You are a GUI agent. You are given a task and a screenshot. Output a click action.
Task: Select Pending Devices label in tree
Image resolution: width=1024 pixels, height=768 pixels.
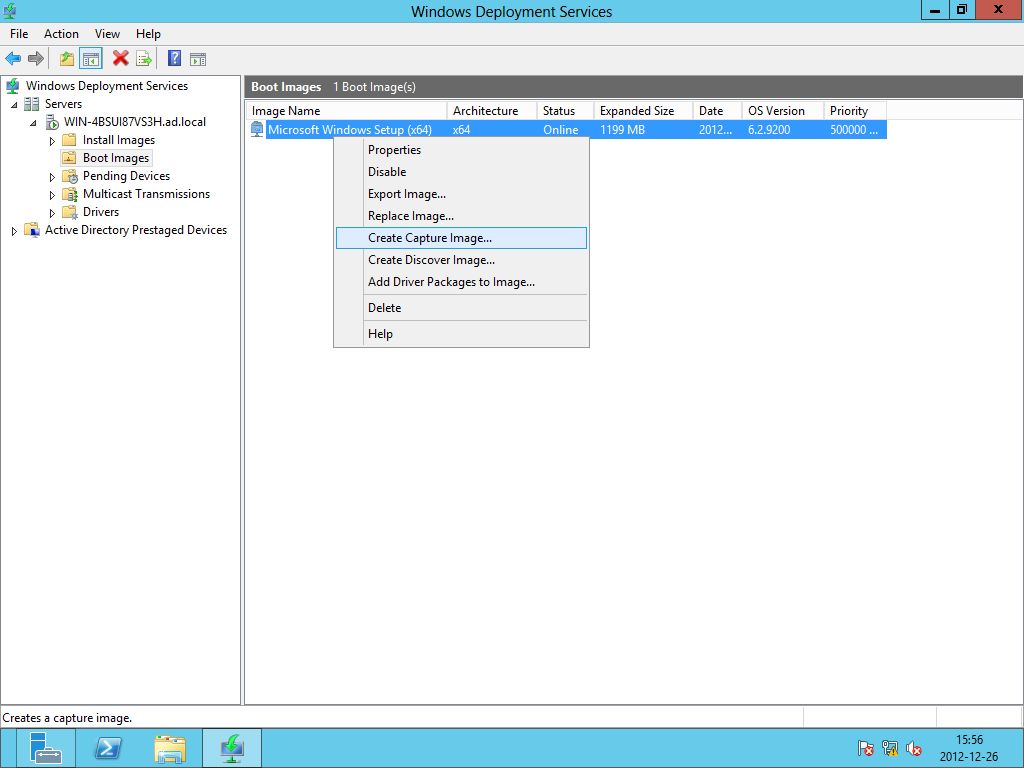pyautogui.click(x=126, y=176)
